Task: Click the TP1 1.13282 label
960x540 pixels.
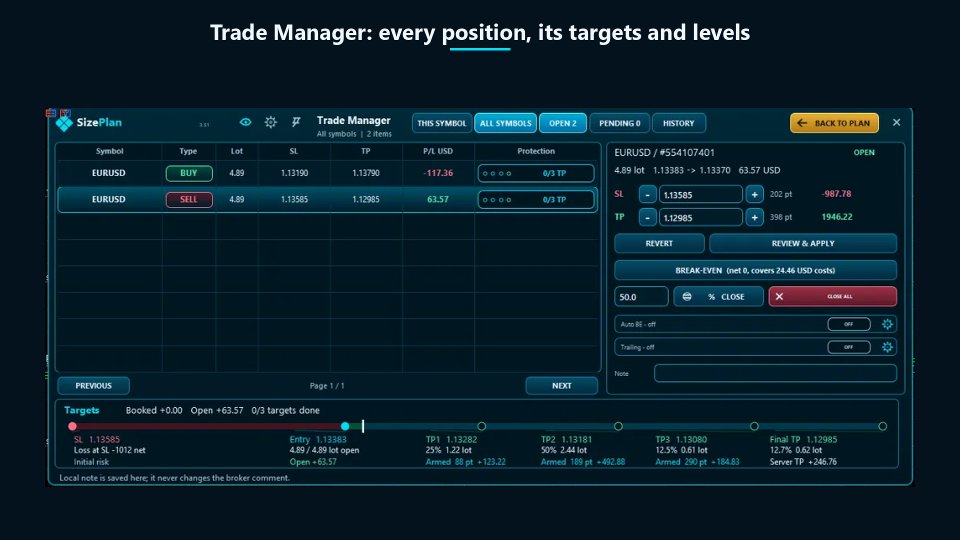Action: point(451,440)
